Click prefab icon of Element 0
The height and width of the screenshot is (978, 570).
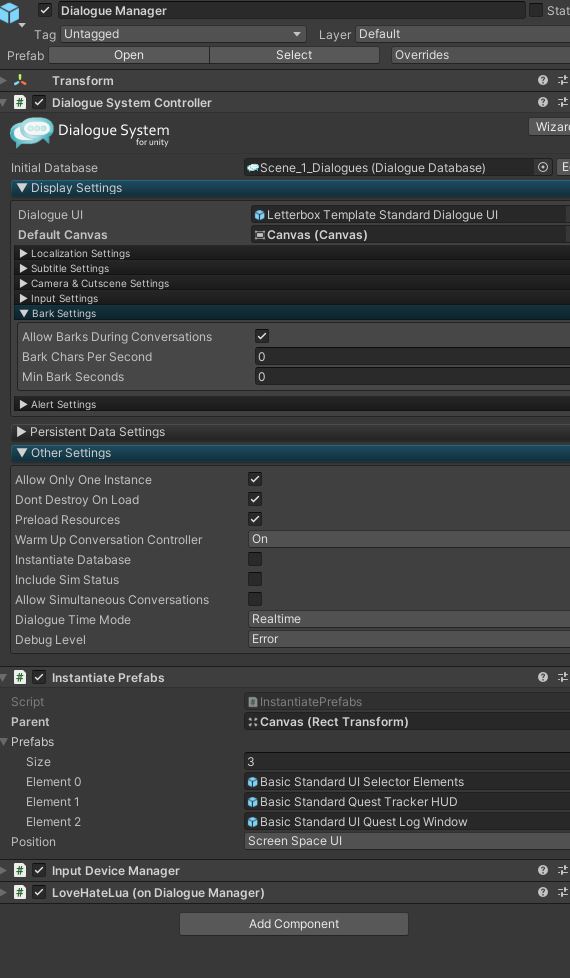[253, 782]
